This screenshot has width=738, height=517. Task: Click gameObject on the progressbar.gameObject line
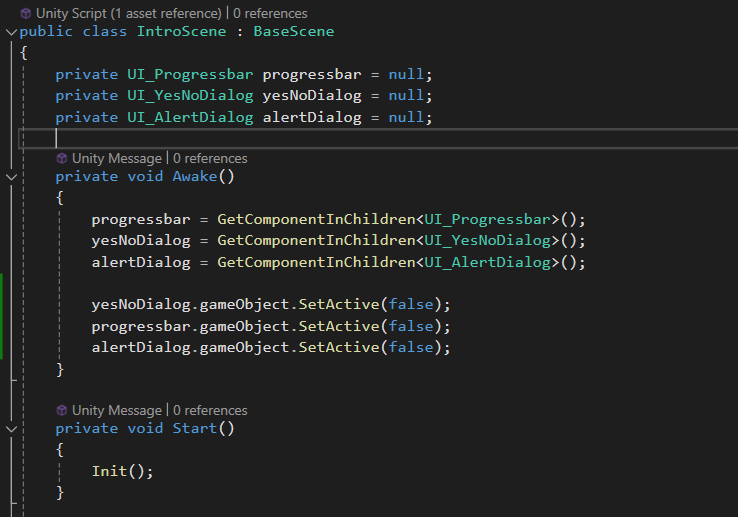pos(244,327)
